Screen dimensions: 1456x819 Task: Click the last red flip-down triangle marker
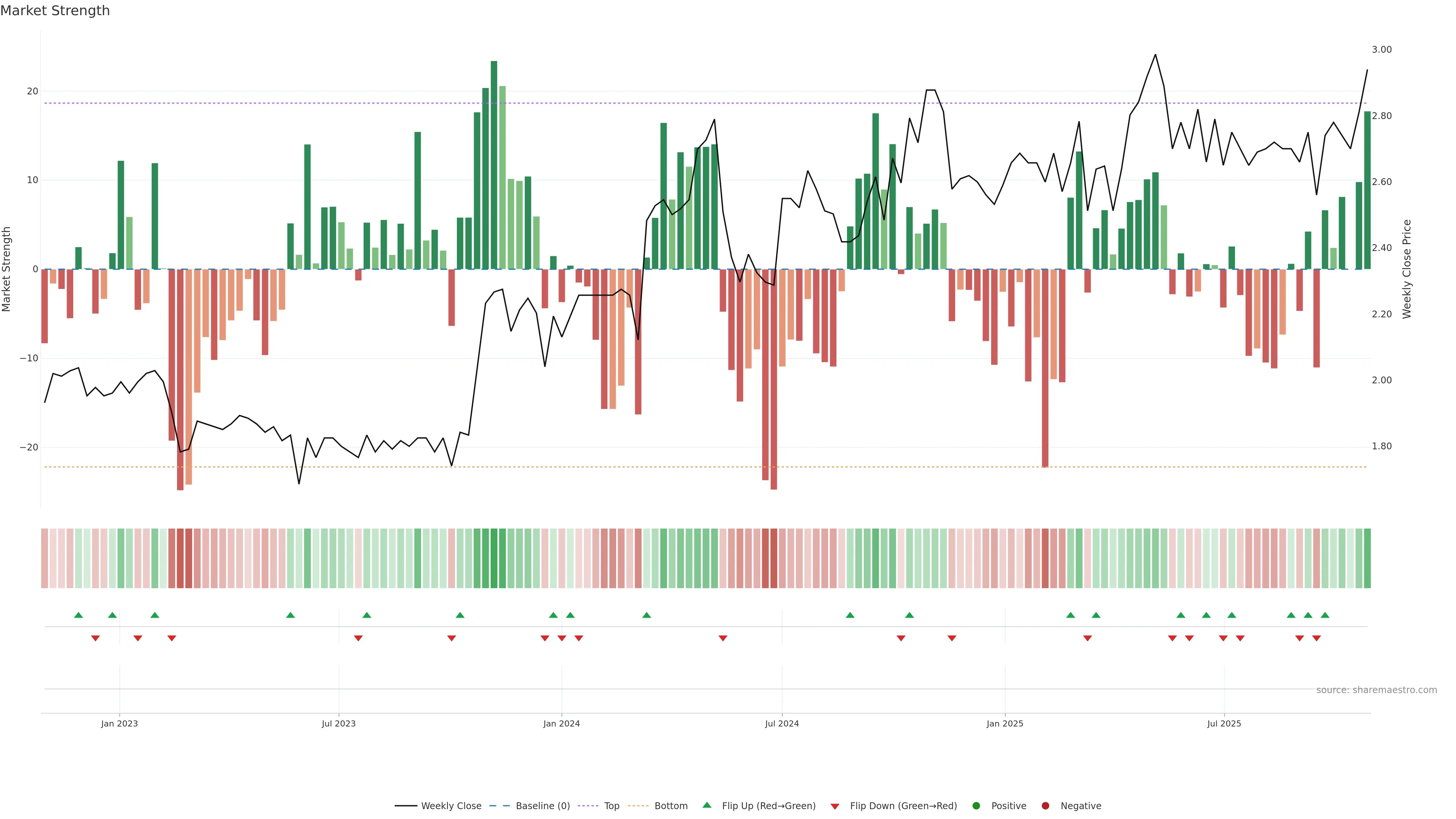pyautogui.click(x=1316, y=638)
